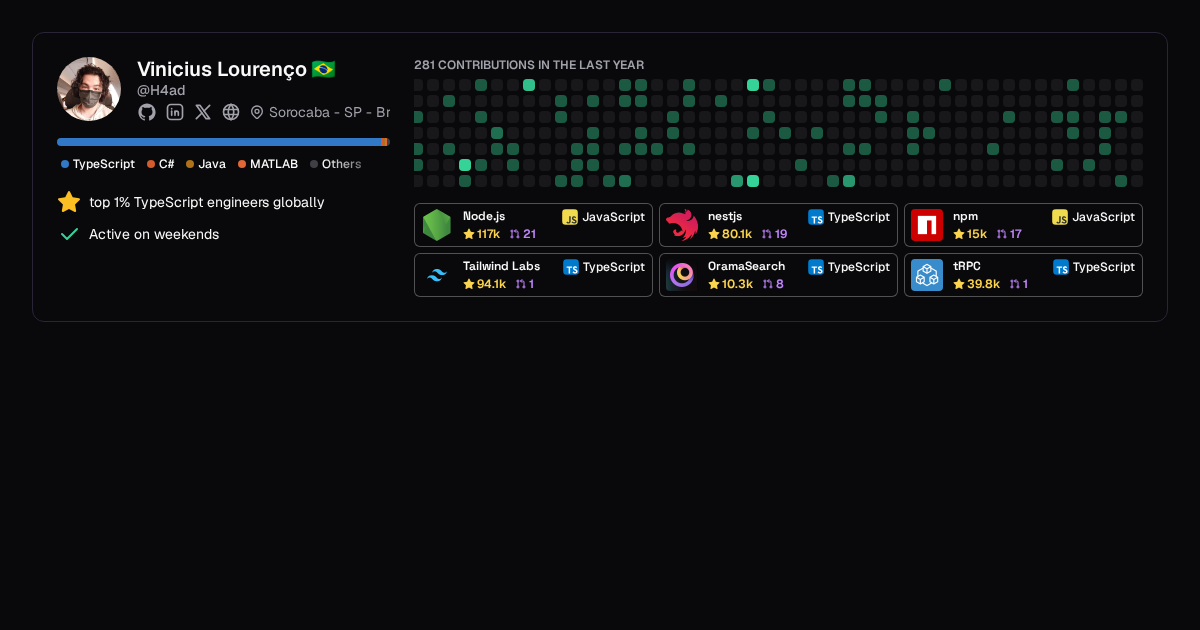Click the TypeScript blue legend dot
The height and width of the screenshot is (630, 1200).
tap(65, 164)
